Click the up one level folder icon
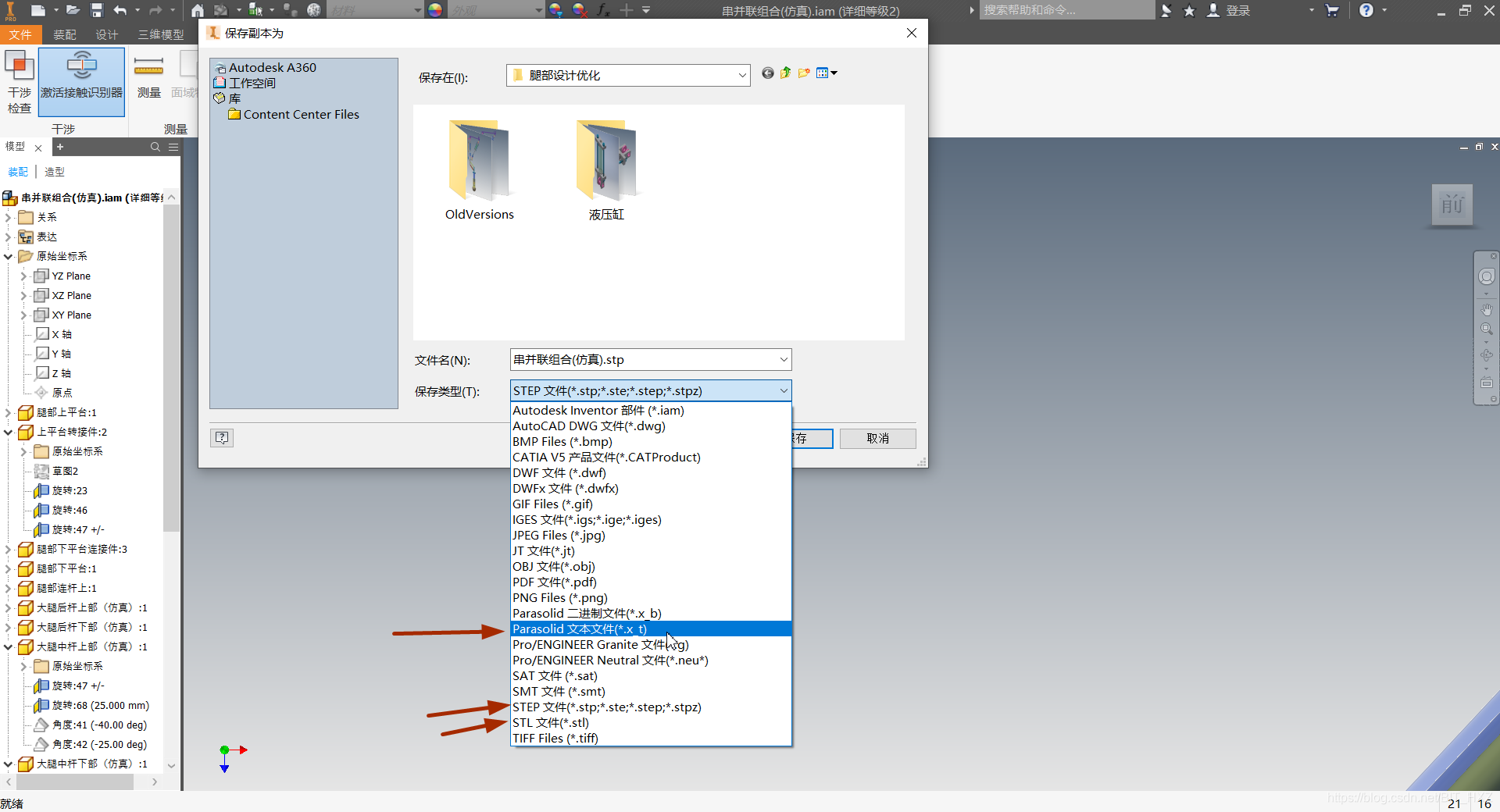Screen dimensions: 1500x812 (x=785, y=73)
